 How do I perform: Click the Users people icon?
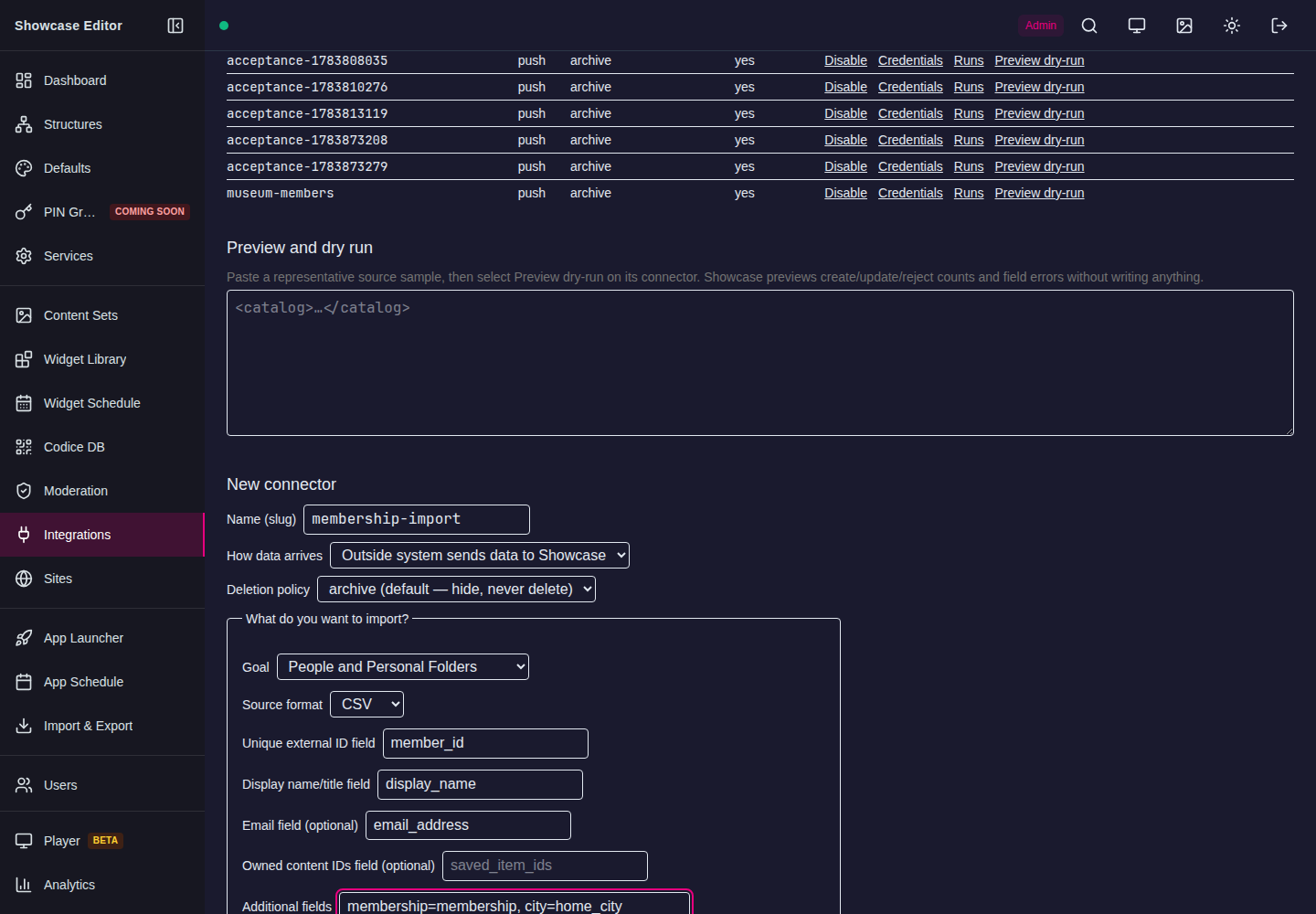pos(24,785)
